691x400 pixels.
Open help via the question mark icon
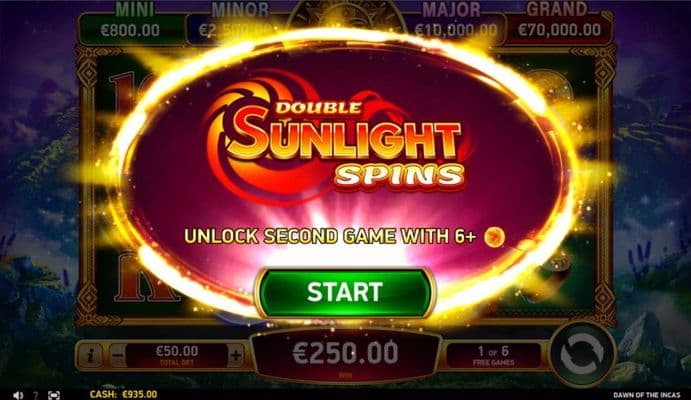pos(36,395)
